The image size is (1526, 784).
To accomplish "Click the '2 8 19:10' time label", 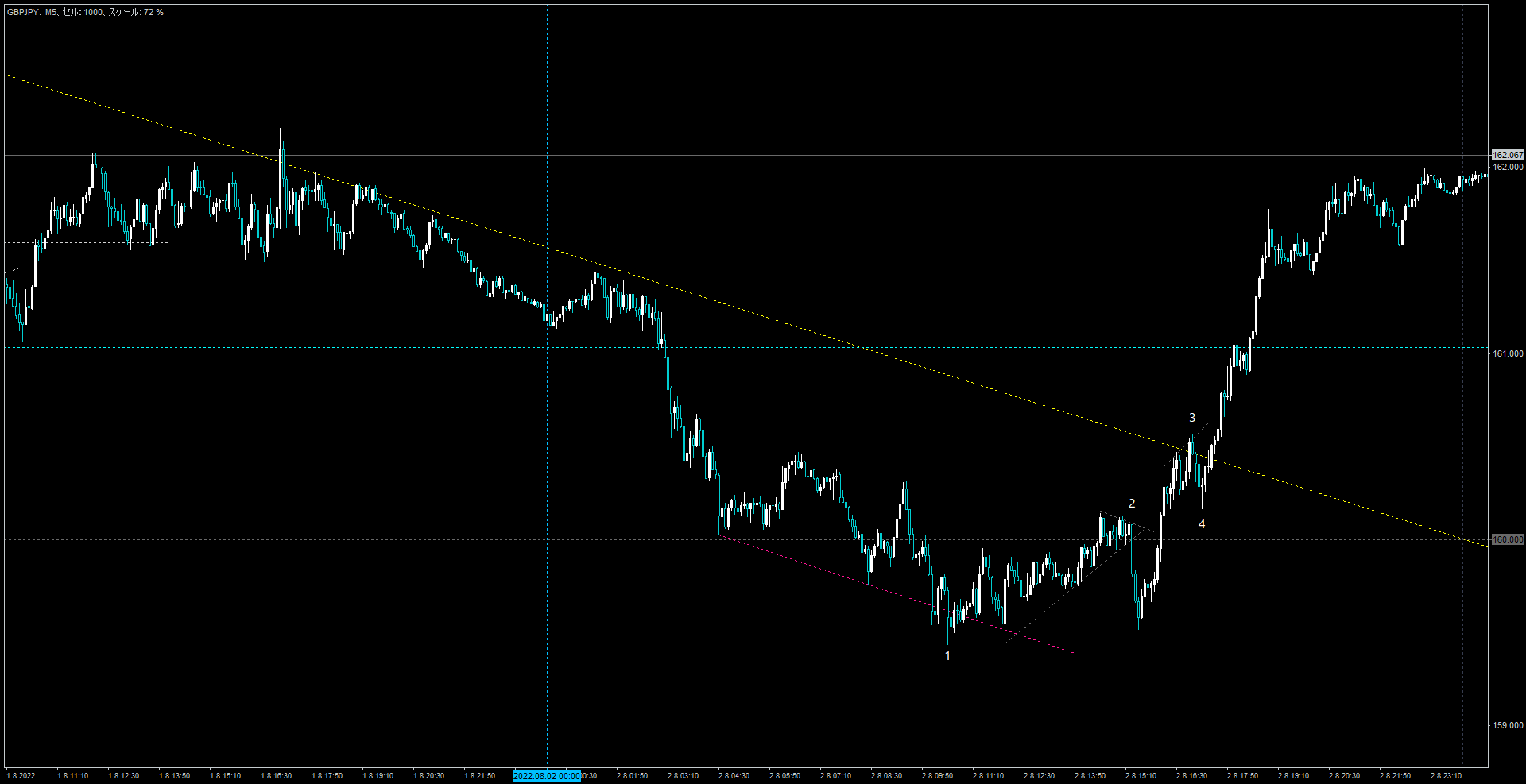I will 1293,776.
